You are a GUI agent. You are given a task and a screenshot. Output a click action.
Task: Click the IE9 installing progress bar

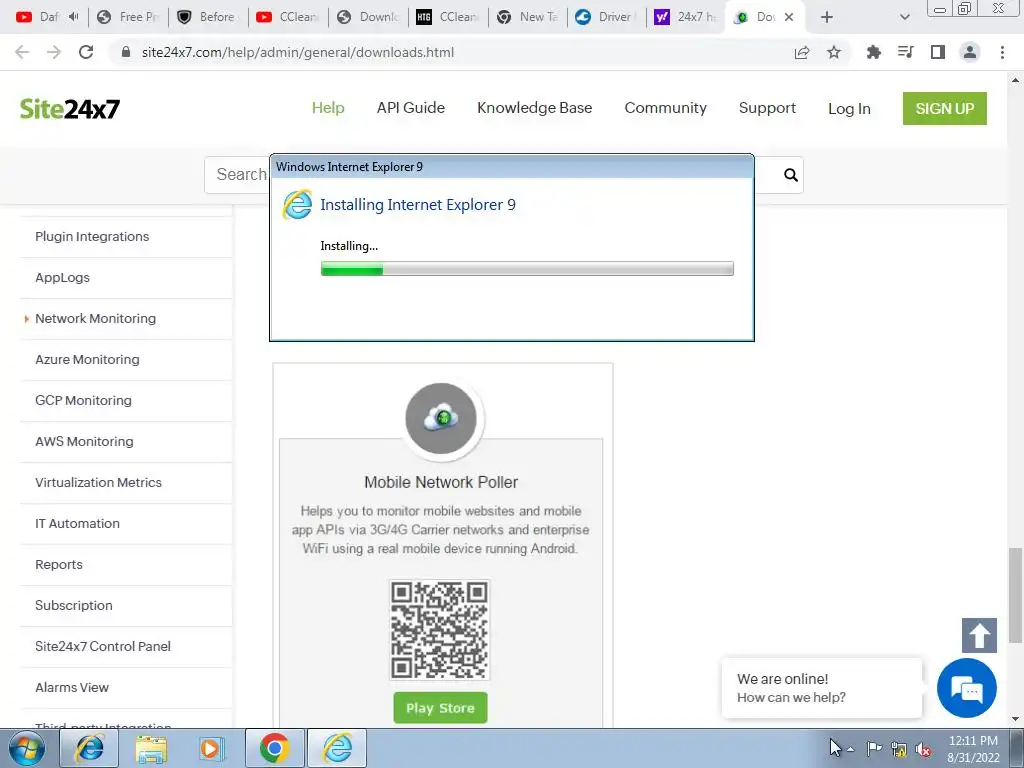click(527, 268)
